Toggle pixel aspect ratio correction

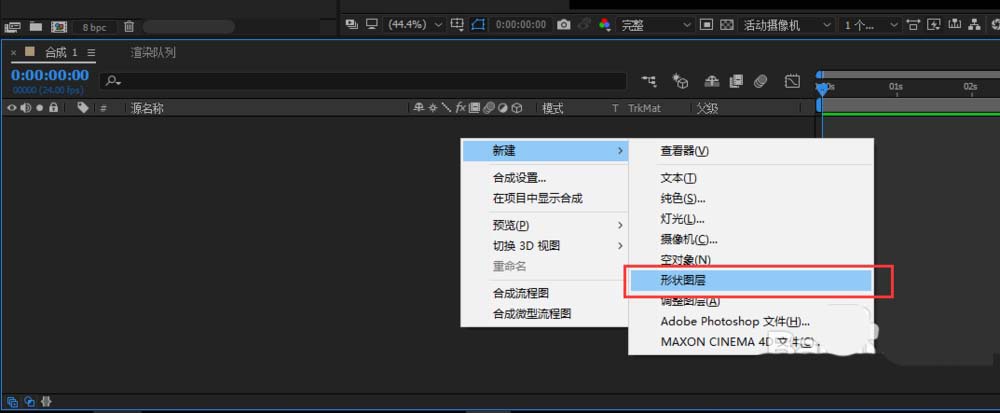pos(914,25)
